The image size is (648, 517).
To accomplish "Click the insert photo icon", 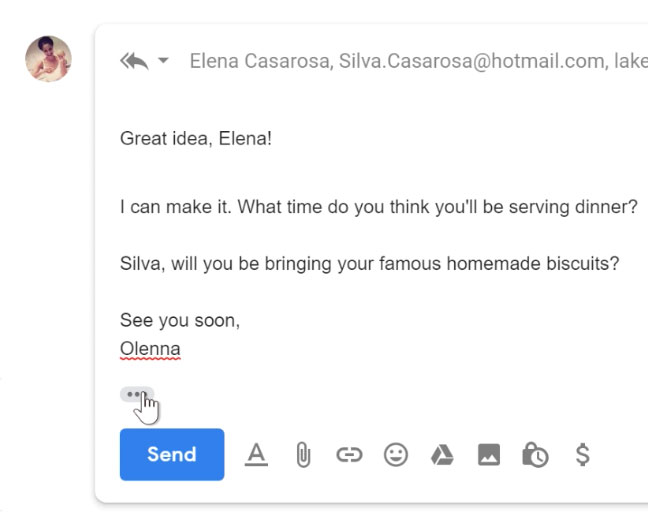I will (x=488, y=455).
